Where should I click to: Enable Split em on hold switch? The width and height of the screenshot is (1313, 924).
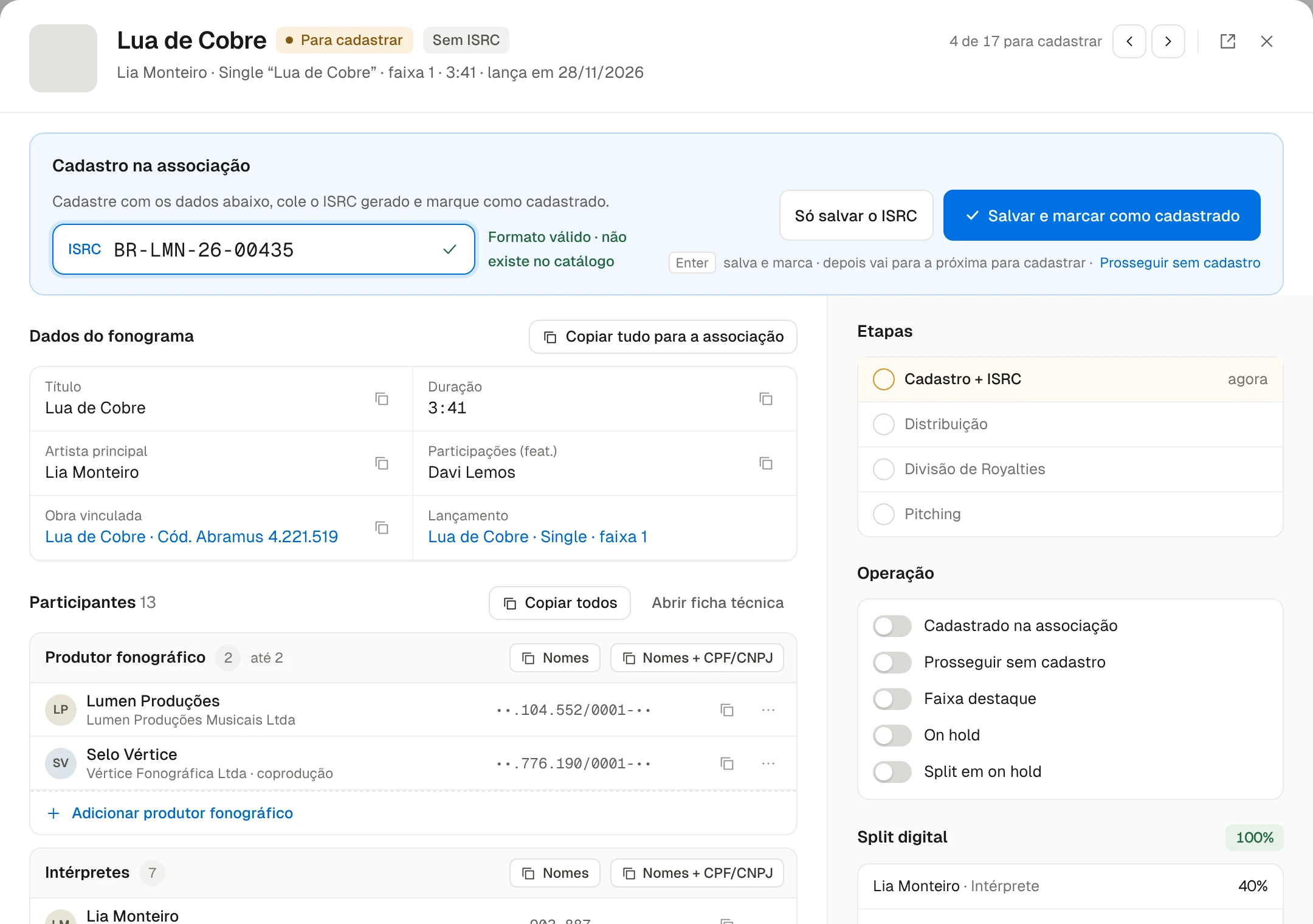(892, 772)
